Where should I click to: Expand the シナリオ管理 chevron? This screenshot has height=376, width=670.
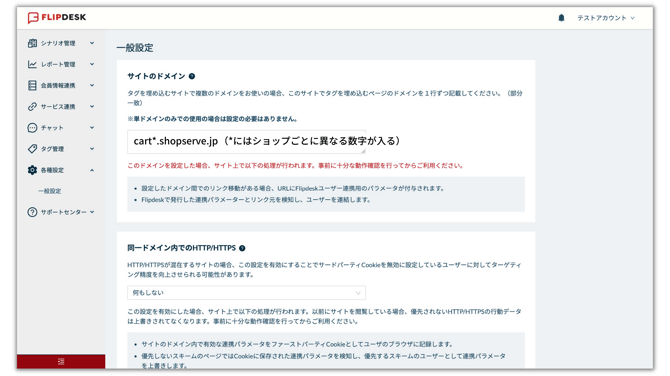coord(92,43)
